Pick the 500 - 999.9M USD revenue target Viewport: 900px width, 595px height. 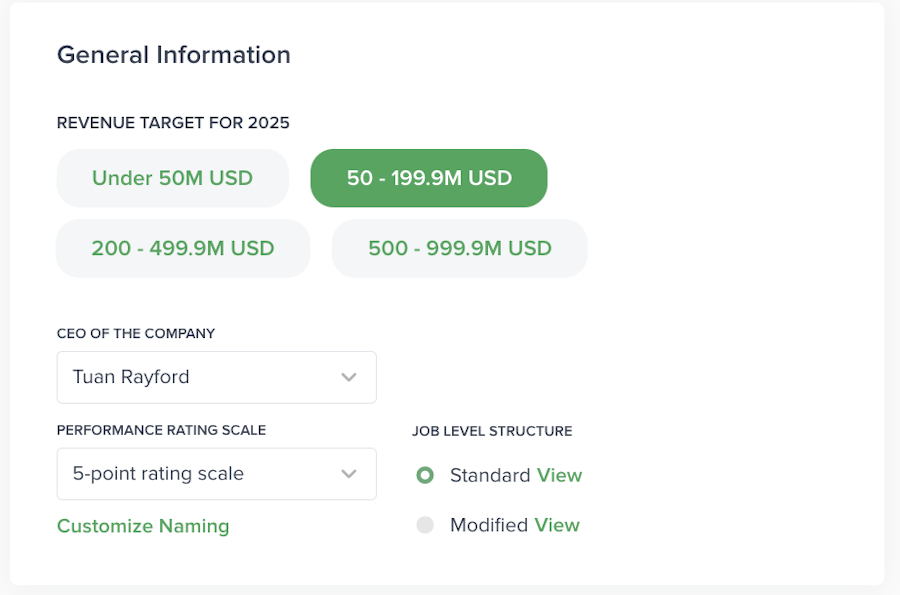point(460,248)
